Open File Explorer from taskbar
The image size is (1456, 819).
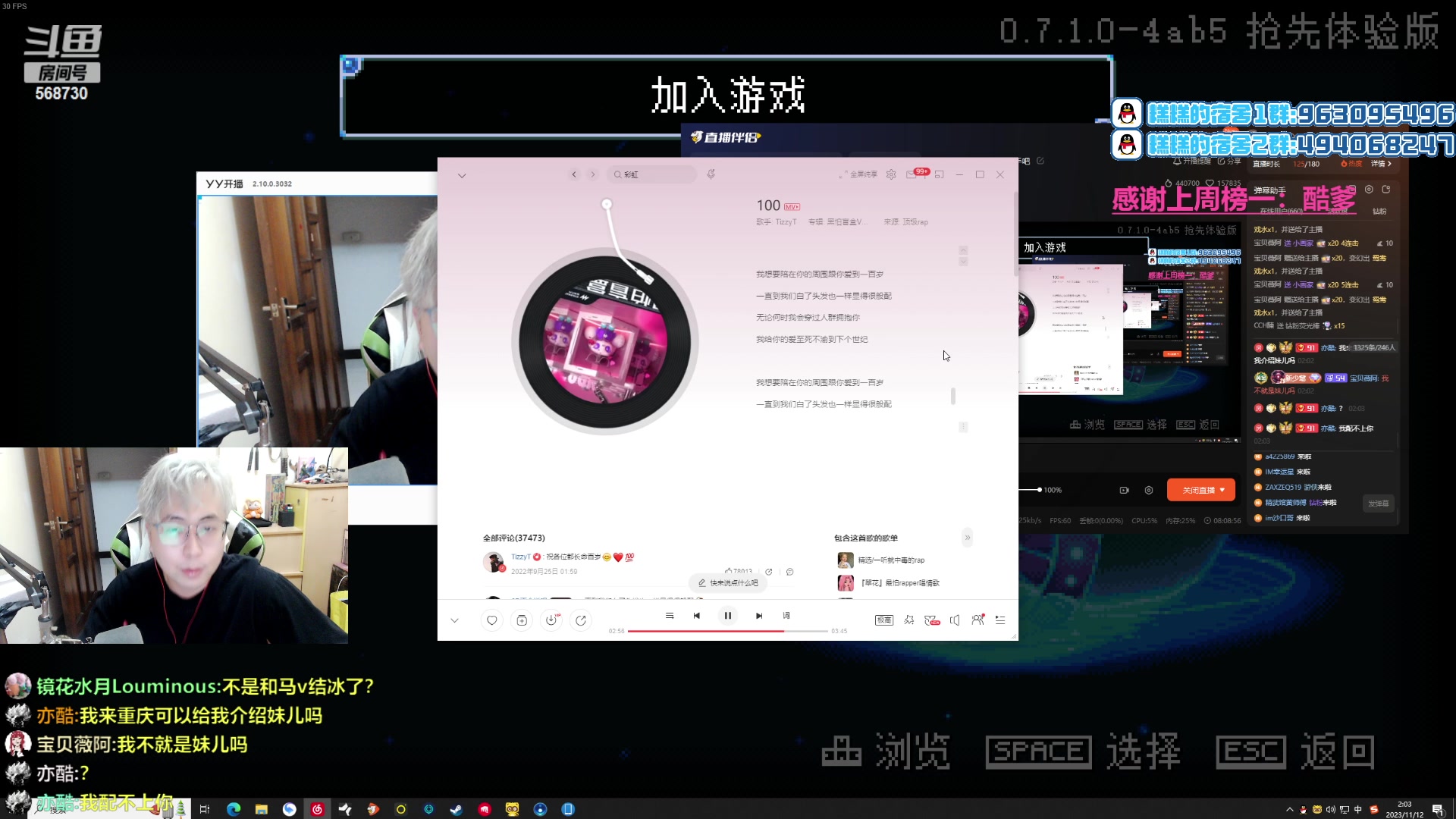(x=262, y=809)
